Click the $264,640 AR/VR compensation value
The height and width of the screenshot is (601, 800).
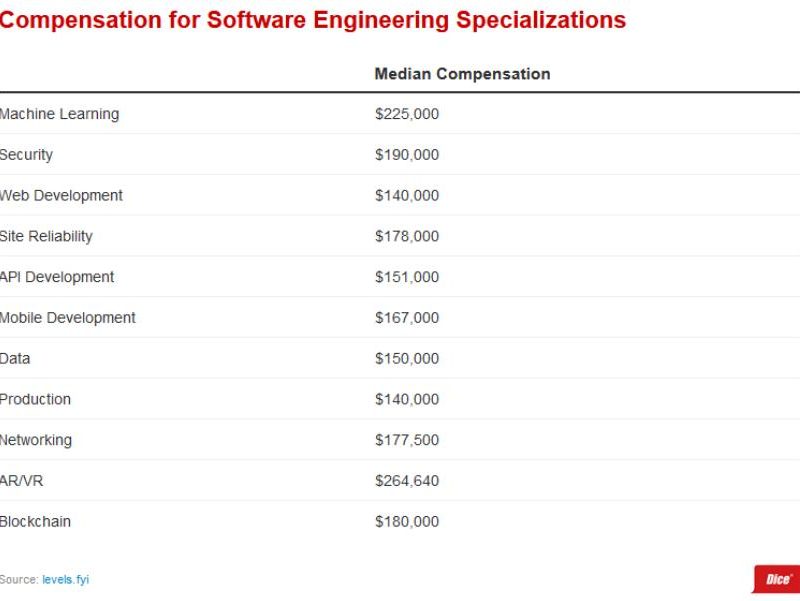point(406,481)
